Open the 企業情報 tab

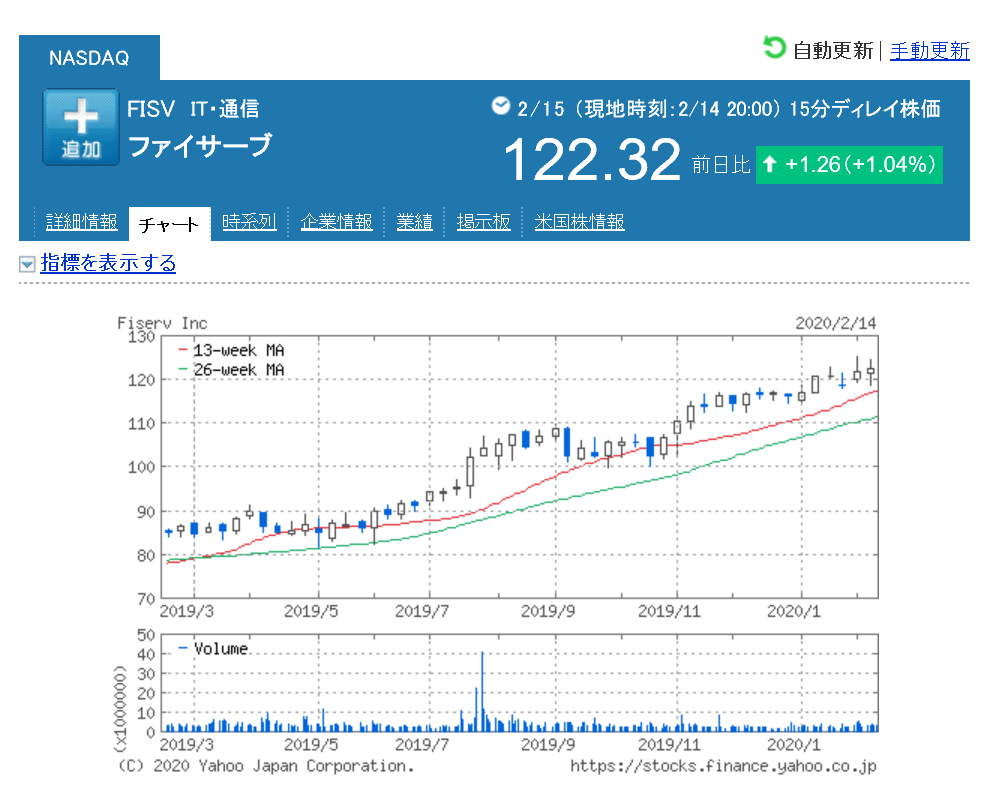336,222
